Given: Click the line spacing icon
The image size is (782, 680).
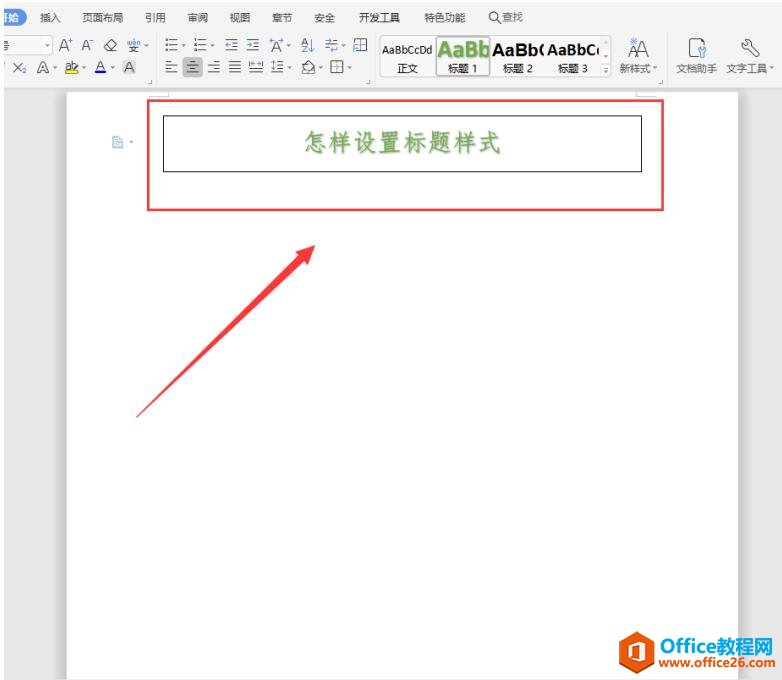Looking at the screenshot, I should (277, 67).
